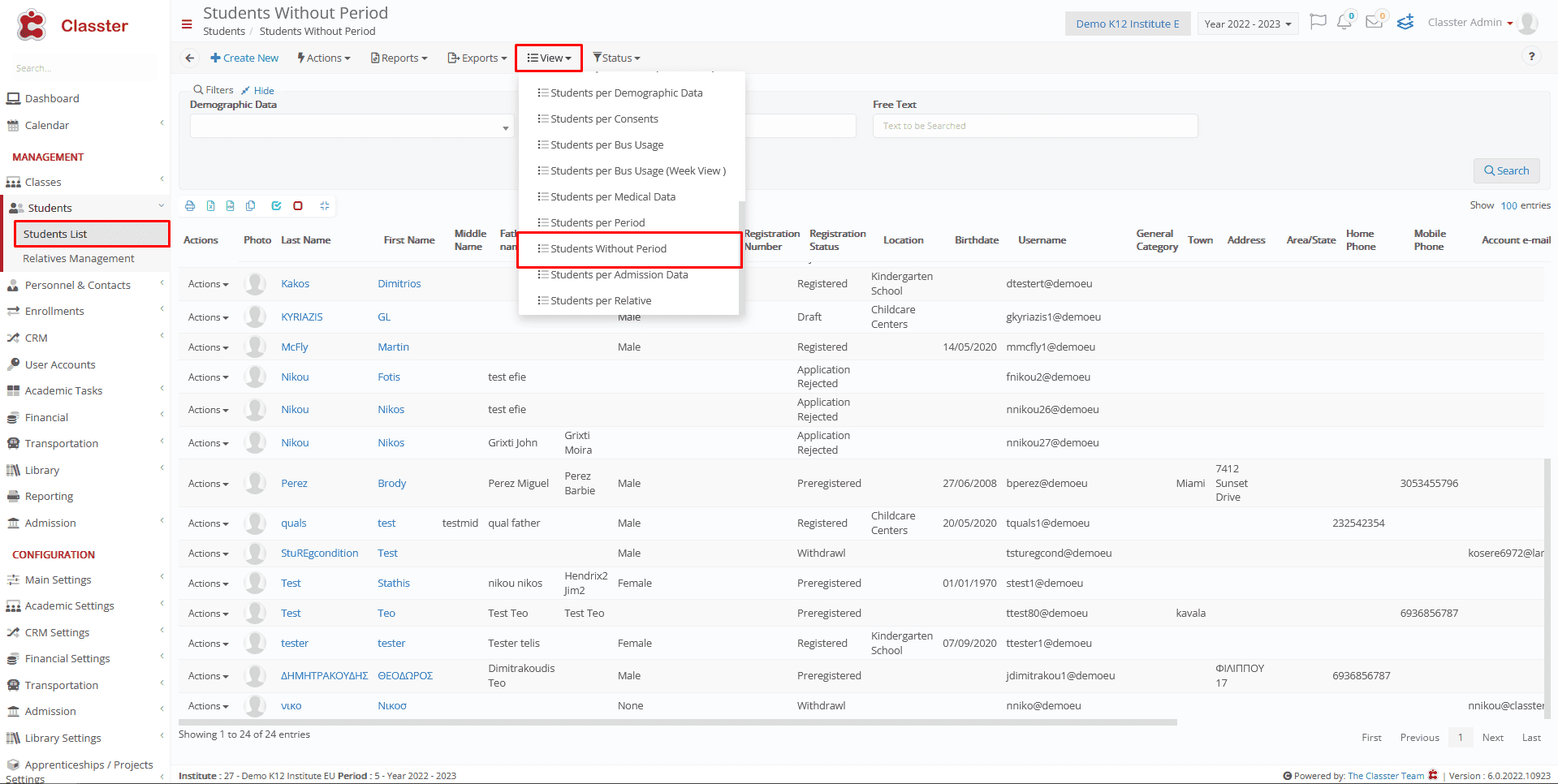This screenshot has height=784, width=1558.
Task: Click the select-all checked box icon
Action: pyautogui.click(x=277, y=206)
